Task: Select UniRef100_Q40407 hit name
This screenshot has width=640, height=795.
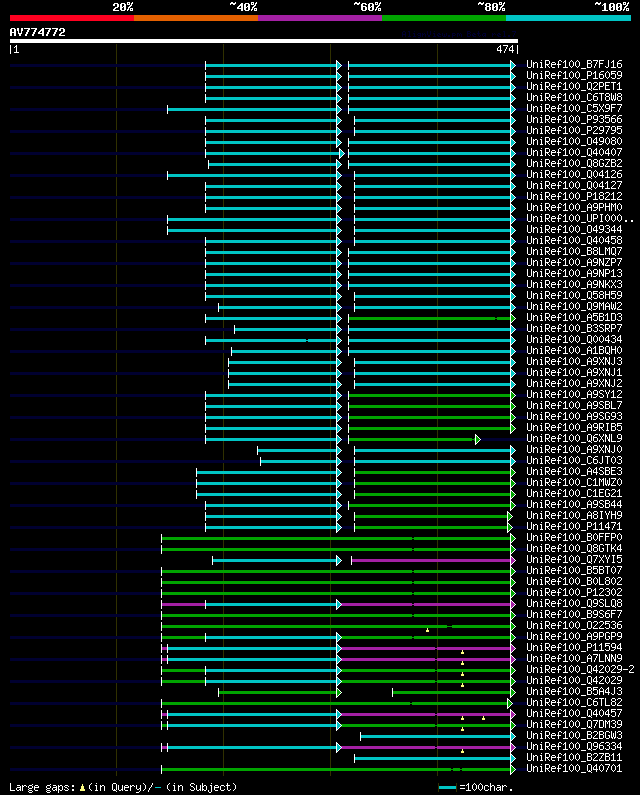Action: click(574, 153)
